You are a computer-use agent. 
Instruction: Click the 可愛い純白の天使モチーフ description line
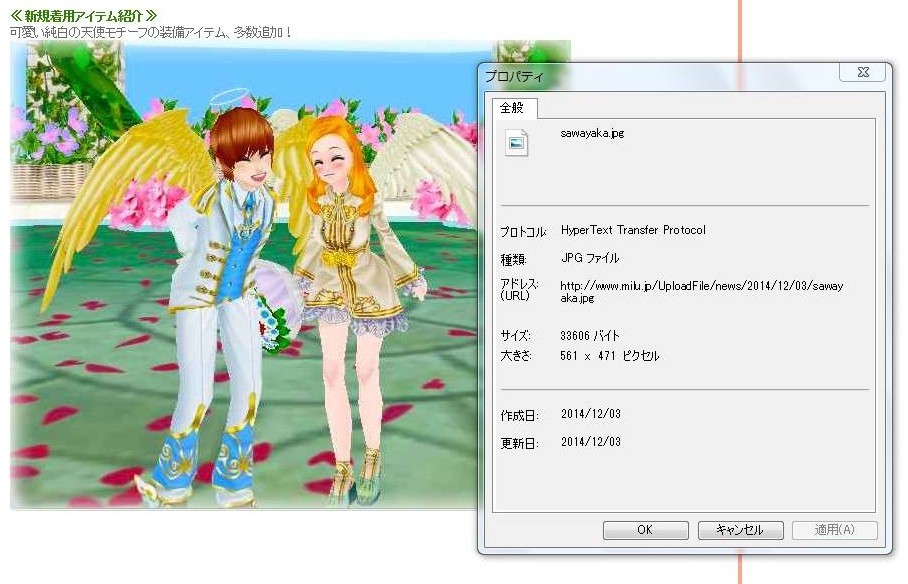151,32
